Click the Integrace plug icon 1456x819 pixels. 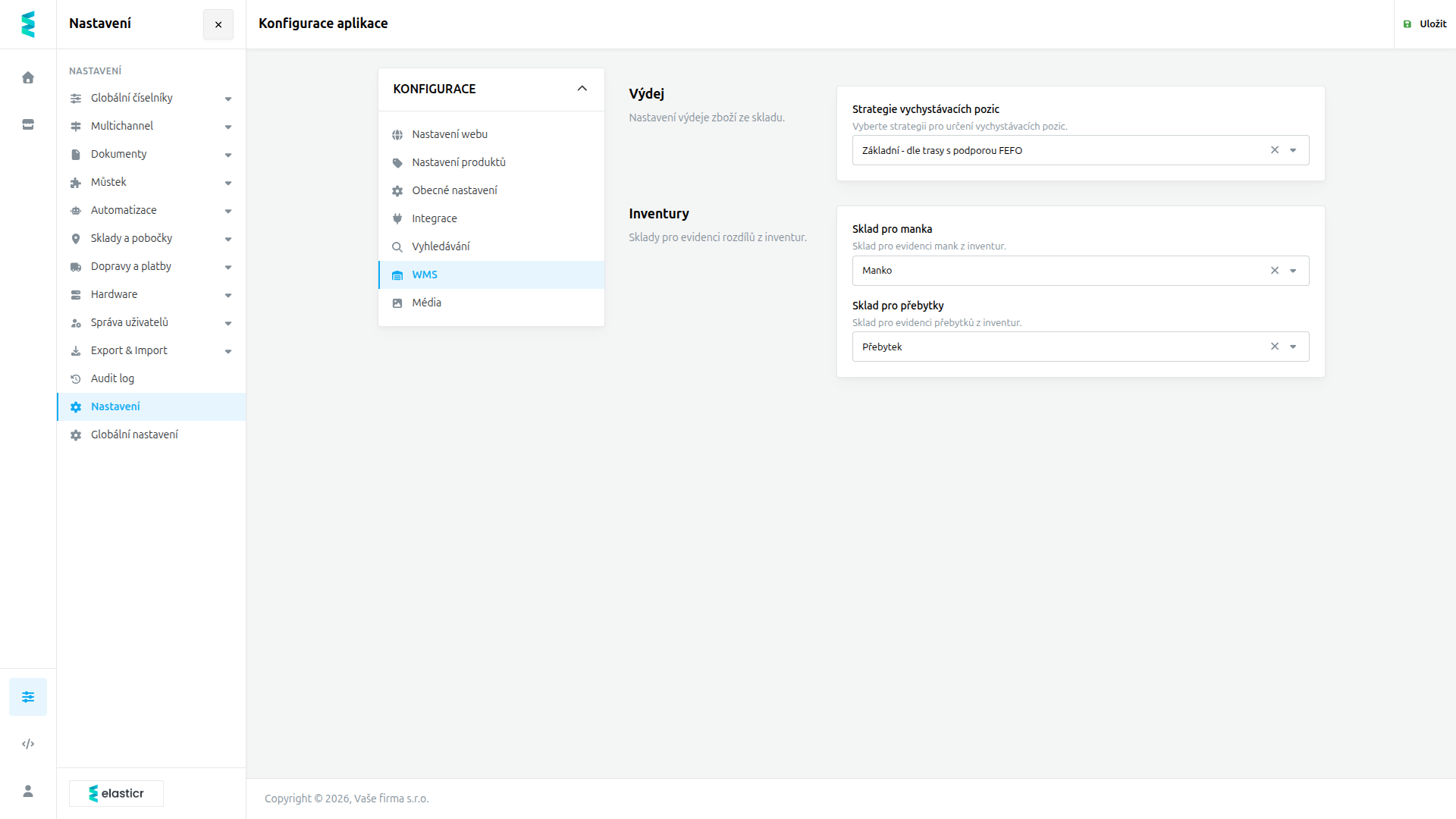click(397, 219)
